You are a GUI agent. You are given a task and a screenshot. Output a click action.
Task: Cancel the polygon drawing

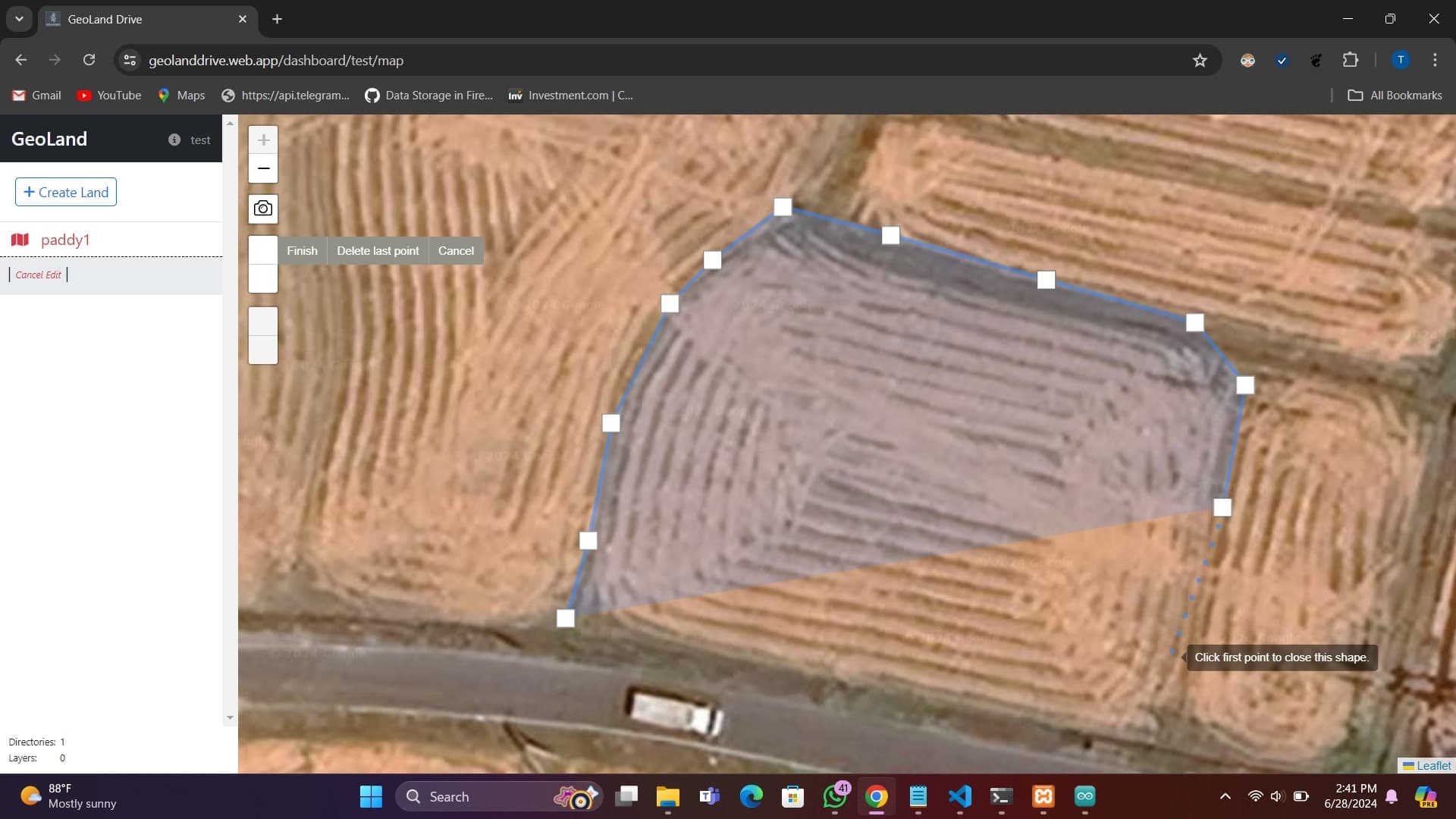click(456, 251)
